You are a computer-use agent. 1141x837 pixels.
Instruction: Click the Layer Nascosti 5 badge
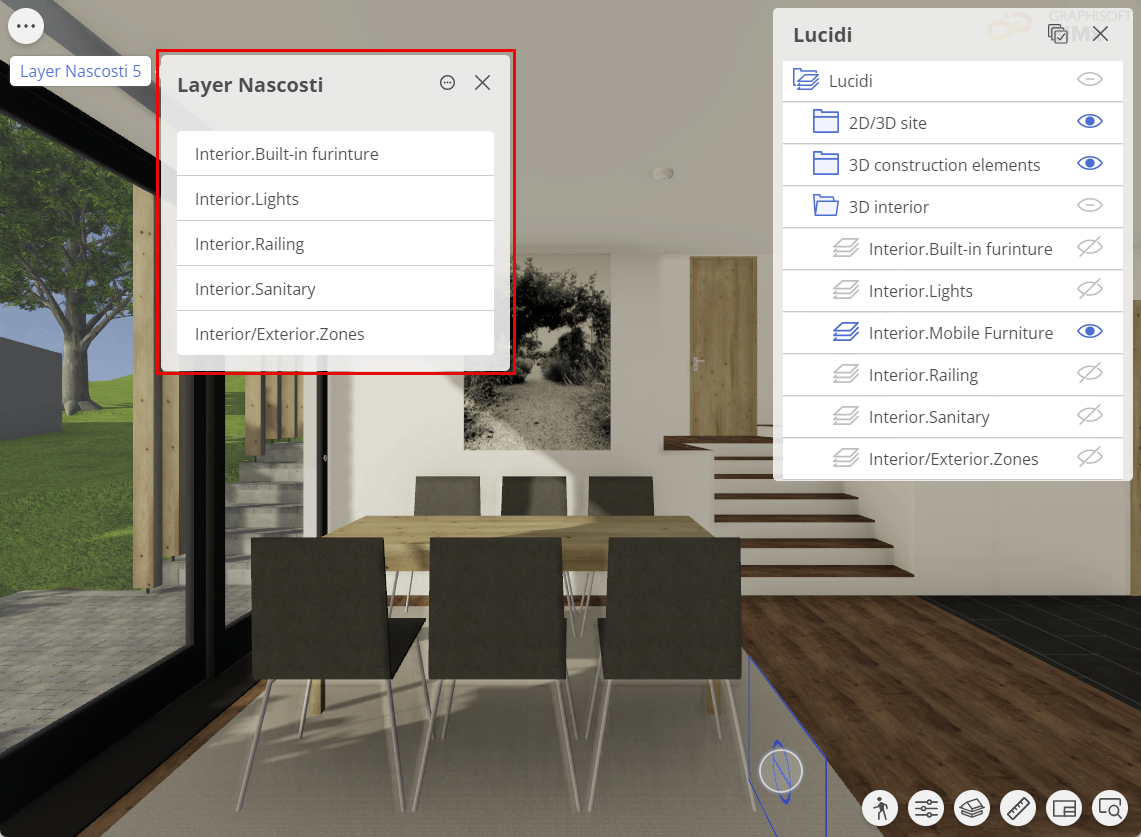tap(80, 71)
